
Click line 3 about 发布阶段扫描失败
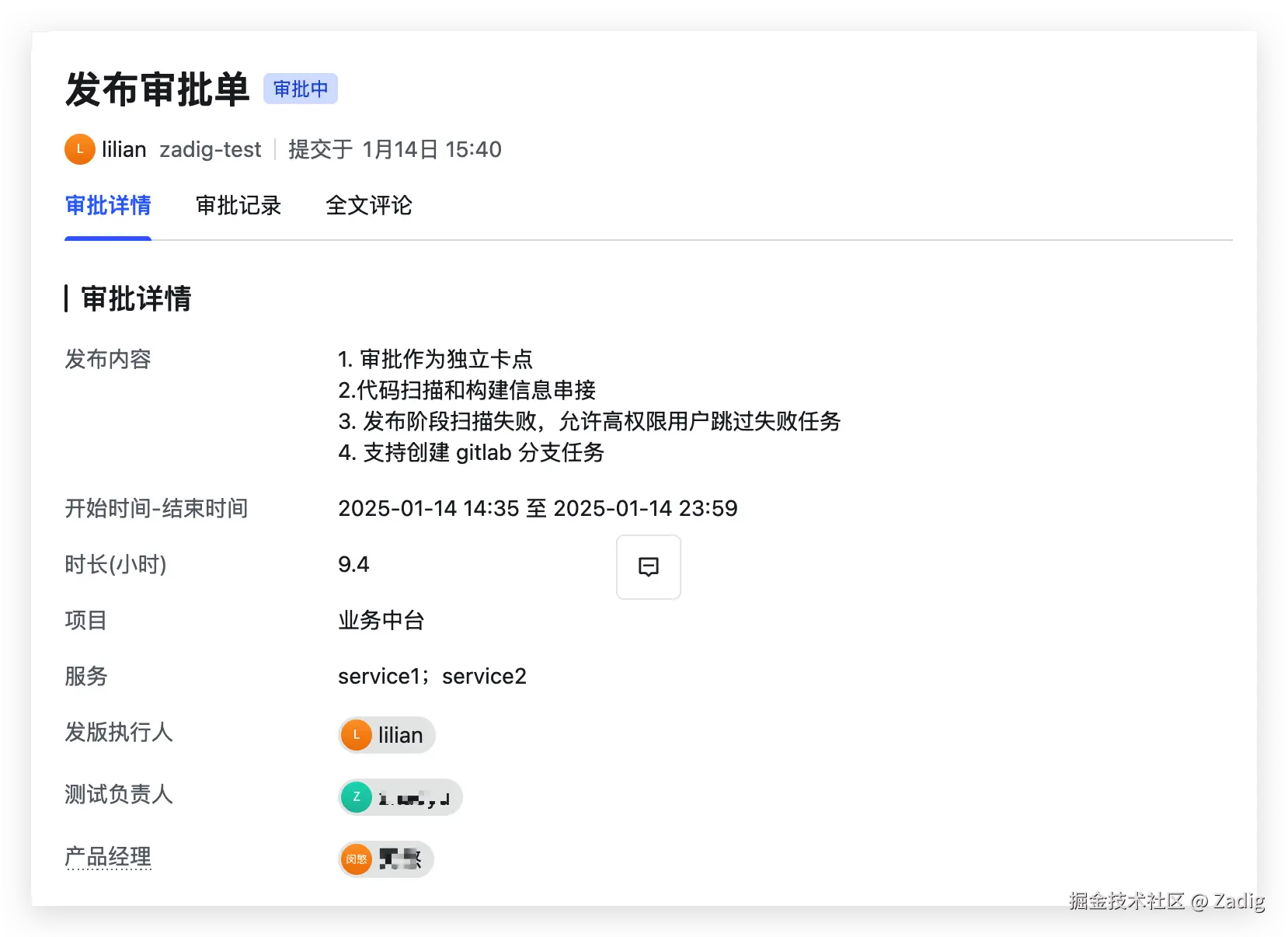tap(590, 421)
